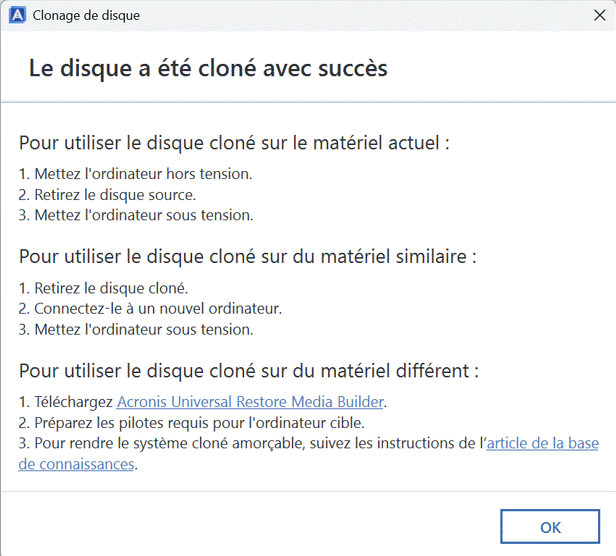Screen dimensions: 616x556
Task: Select the 'matériel différent' section heading
Action: click(x=249, y=371)
